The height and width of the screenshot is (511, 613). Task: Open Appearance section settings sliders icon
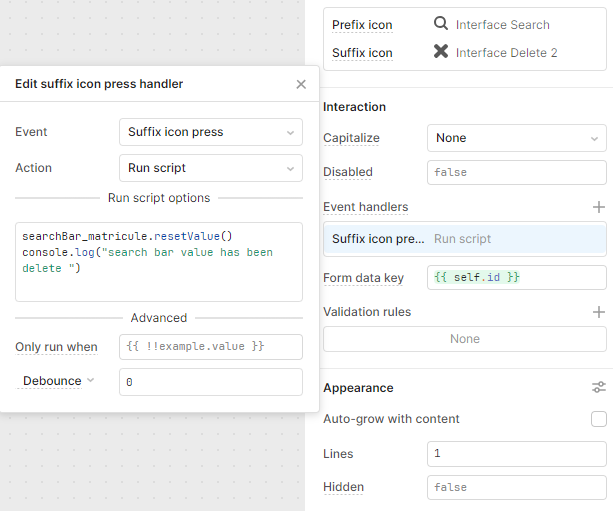(599, 387)
